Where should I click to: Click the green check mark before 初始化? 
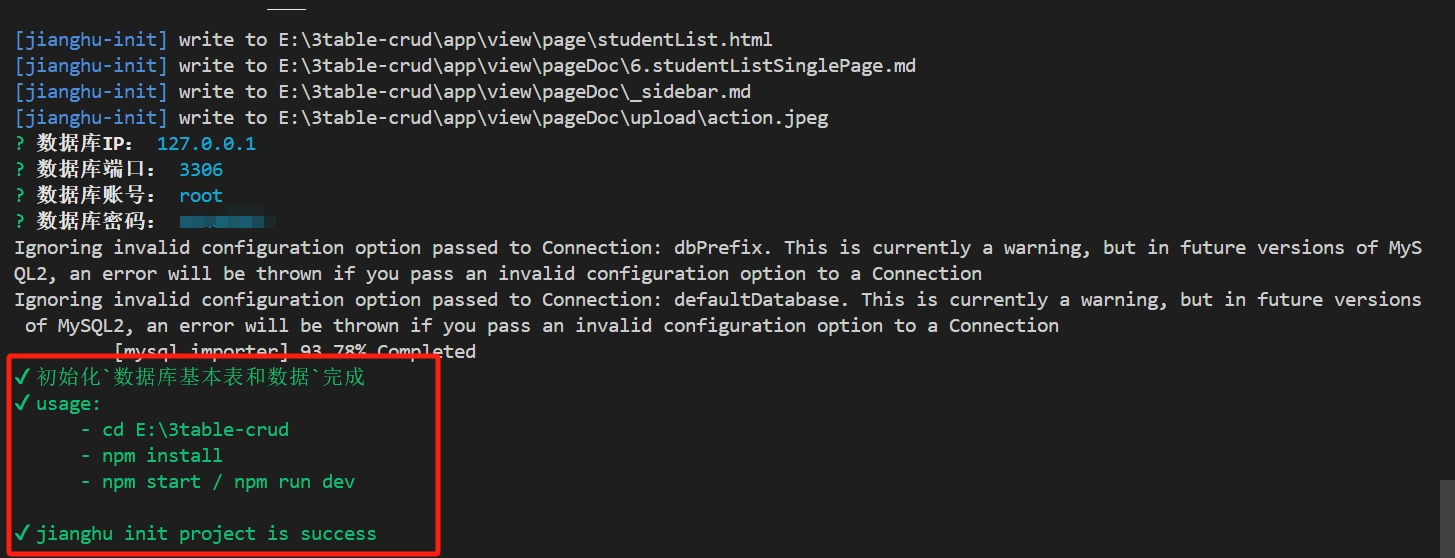[x=23, y=377]
